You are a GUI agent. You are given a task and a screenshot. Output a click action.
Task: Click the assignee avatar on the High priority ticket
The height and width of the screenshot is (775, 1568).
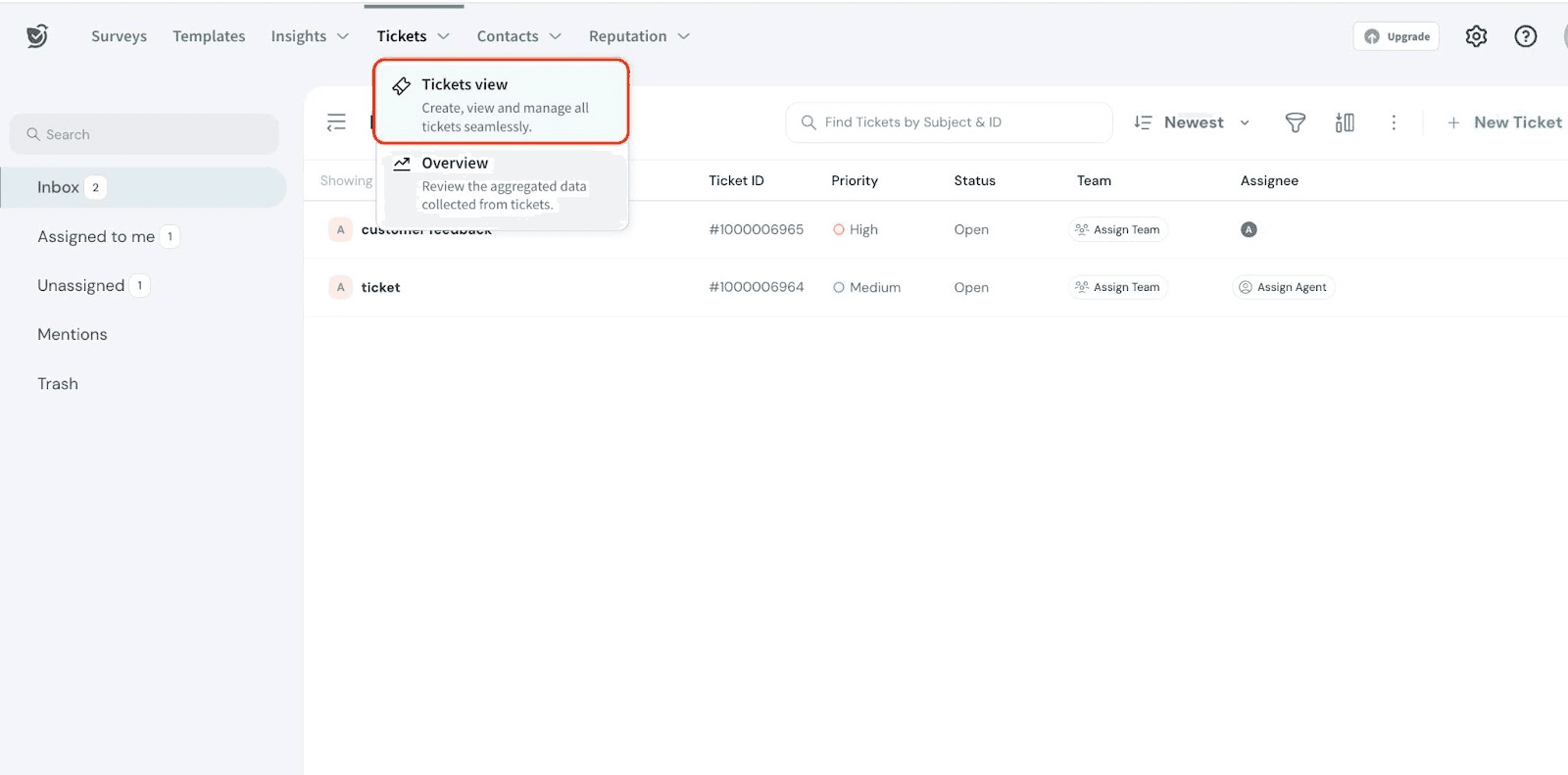coord(1249,229)
